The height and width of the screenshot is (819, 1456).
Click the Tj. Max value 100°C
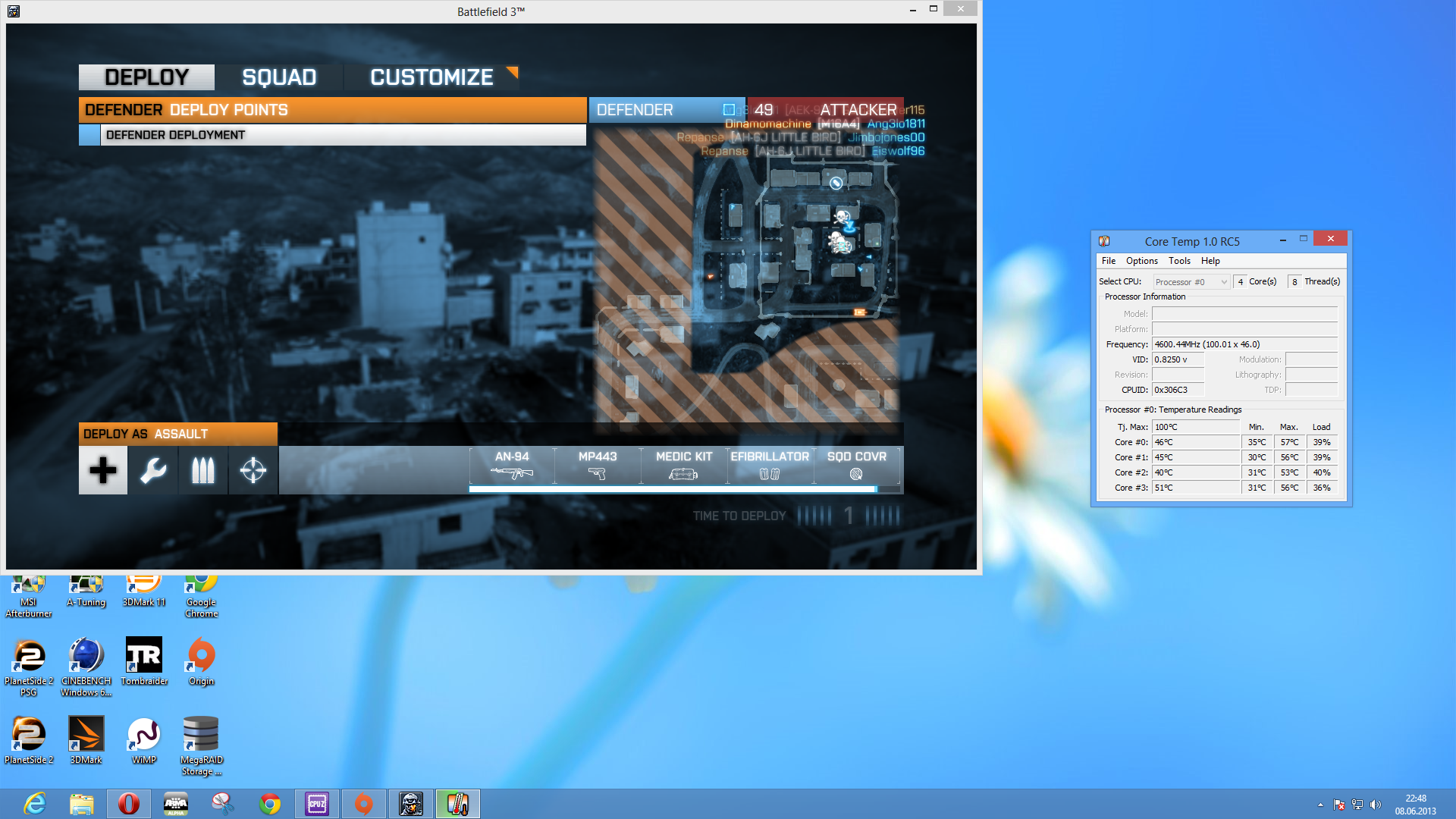pos(1195,427)
